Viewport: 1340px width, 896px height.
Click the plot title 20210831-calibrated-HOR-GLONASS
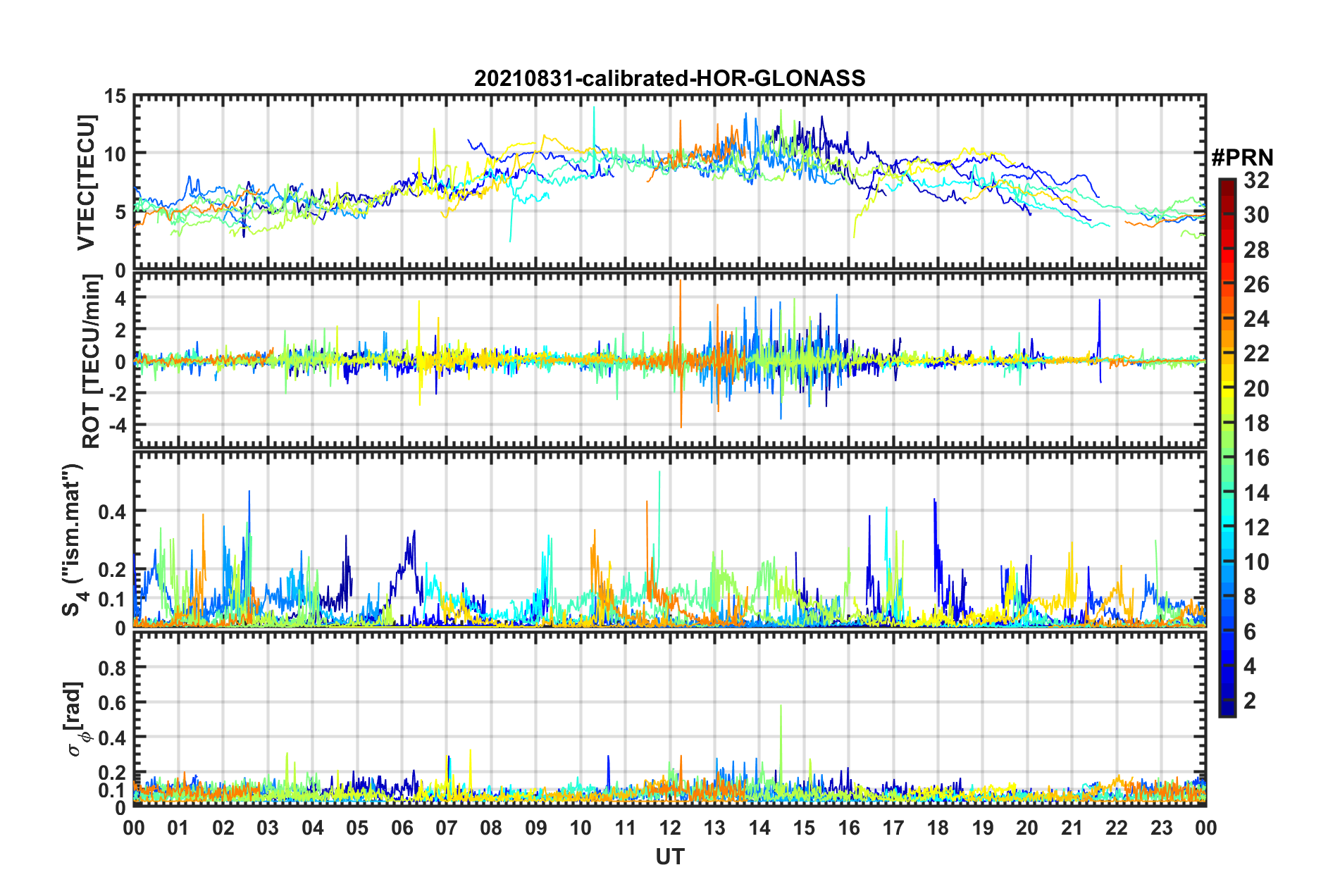pos(669,78)
